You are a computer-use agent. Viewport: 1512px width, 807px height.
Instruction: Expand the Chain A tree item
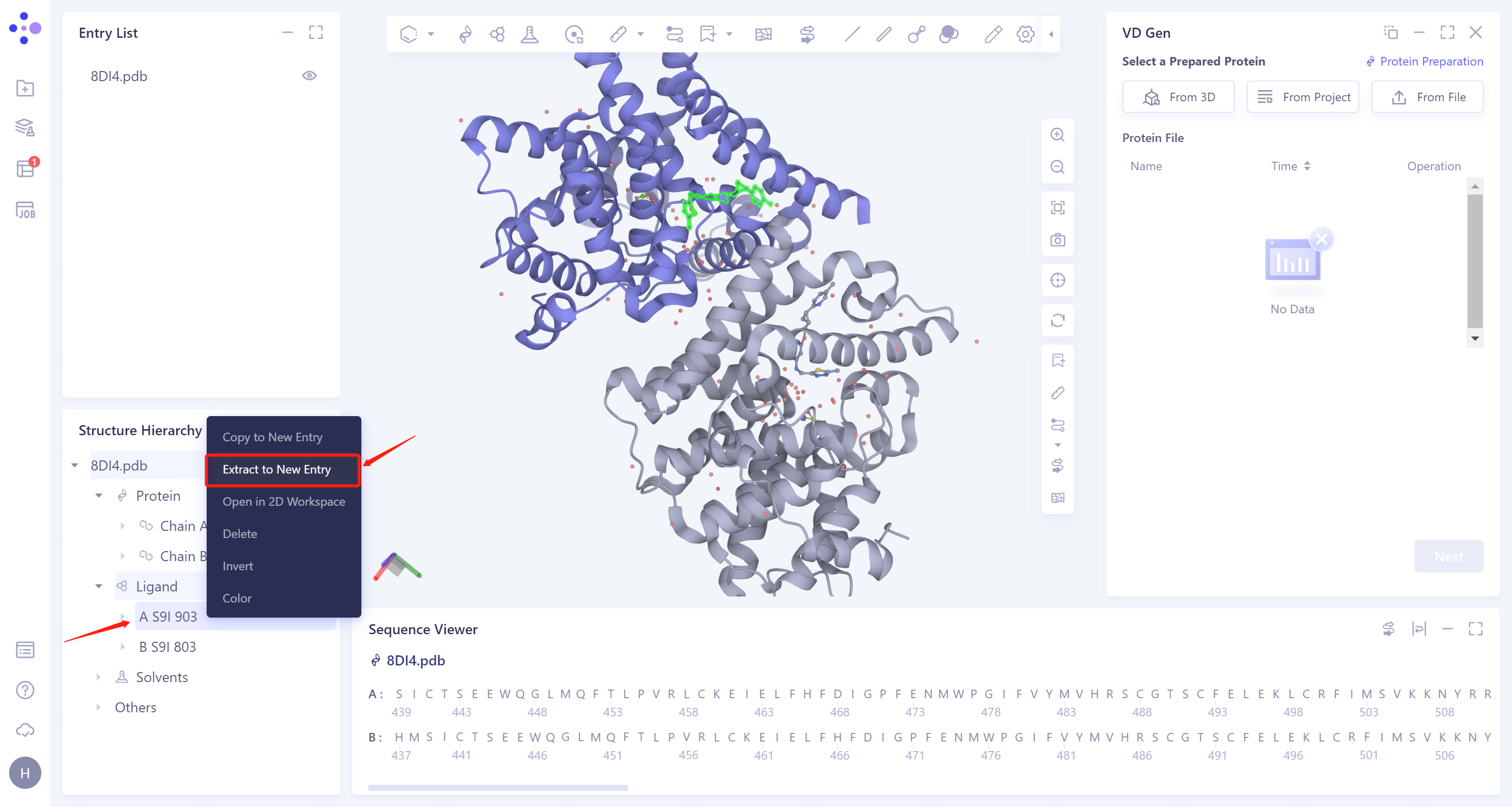[122, 525]
